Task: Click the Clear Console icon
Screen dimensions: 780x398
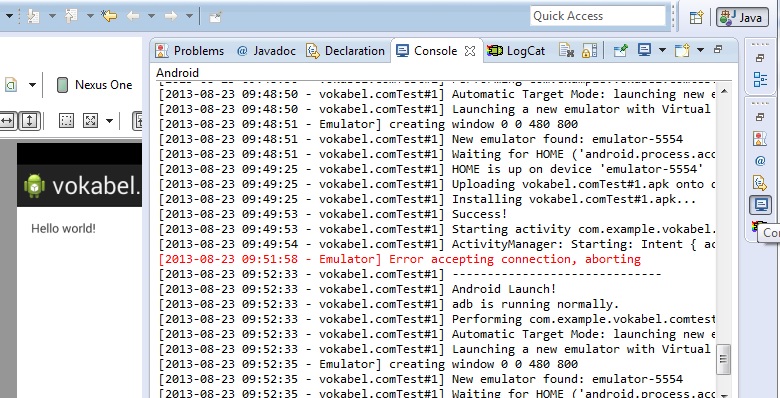Action: coord(567,50)
